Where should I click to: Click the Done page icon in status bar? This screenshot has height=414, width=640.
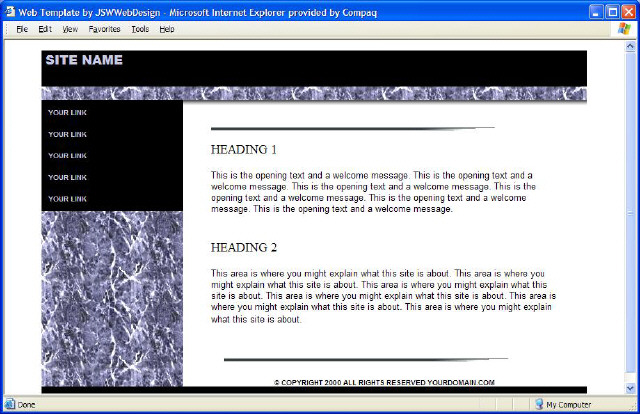pyautogui.click(x=9, y=404)
